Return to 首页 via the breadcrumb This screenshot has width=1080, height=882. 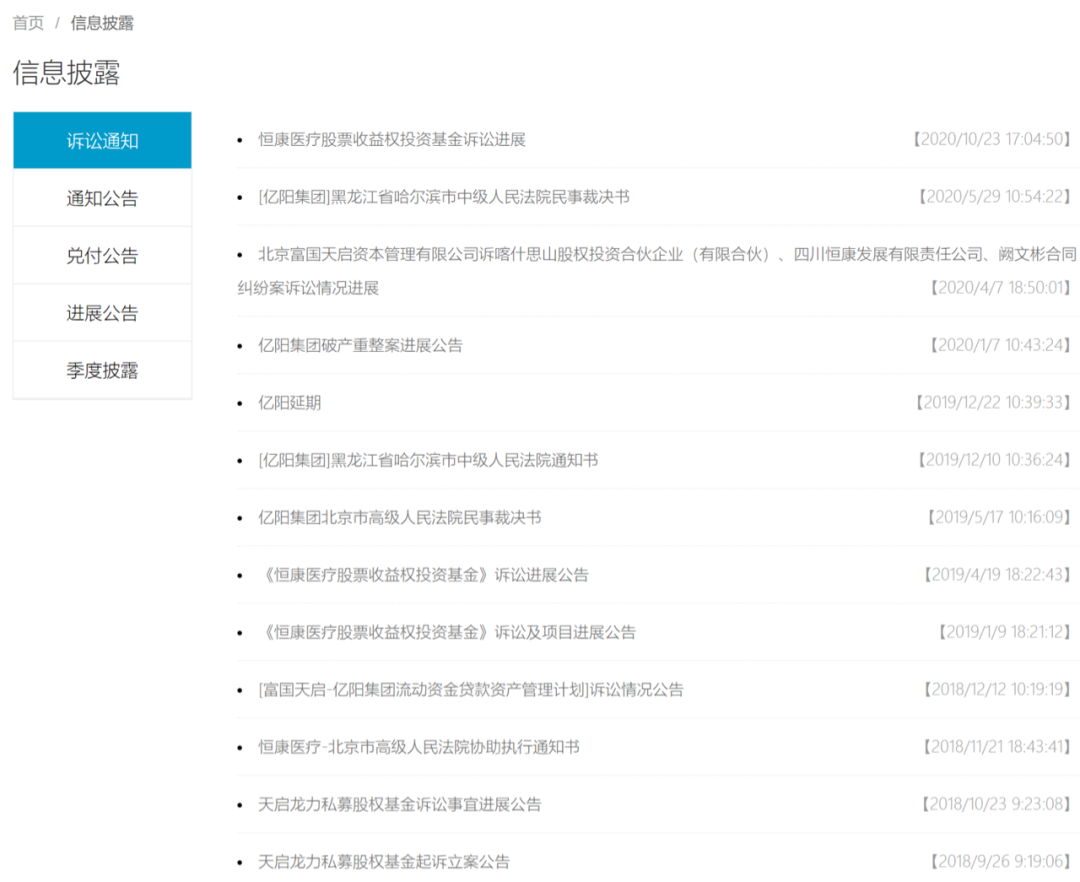tap(25, 21)
